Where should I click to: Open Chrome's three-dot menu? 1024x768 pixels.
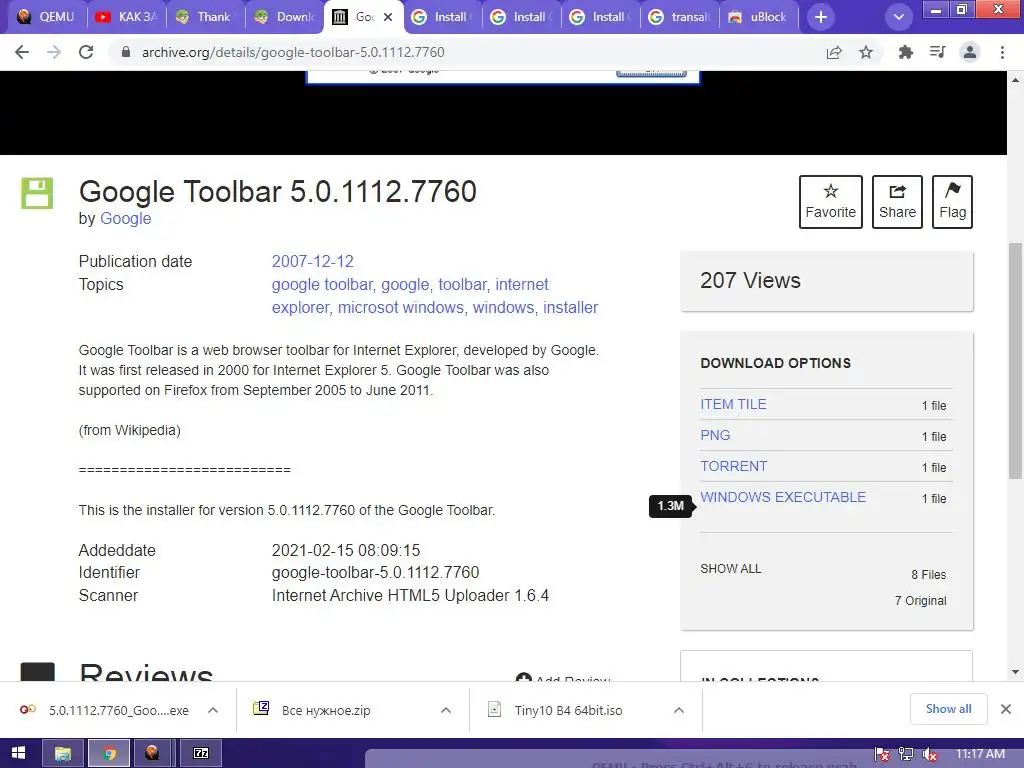coord(1002,52)
